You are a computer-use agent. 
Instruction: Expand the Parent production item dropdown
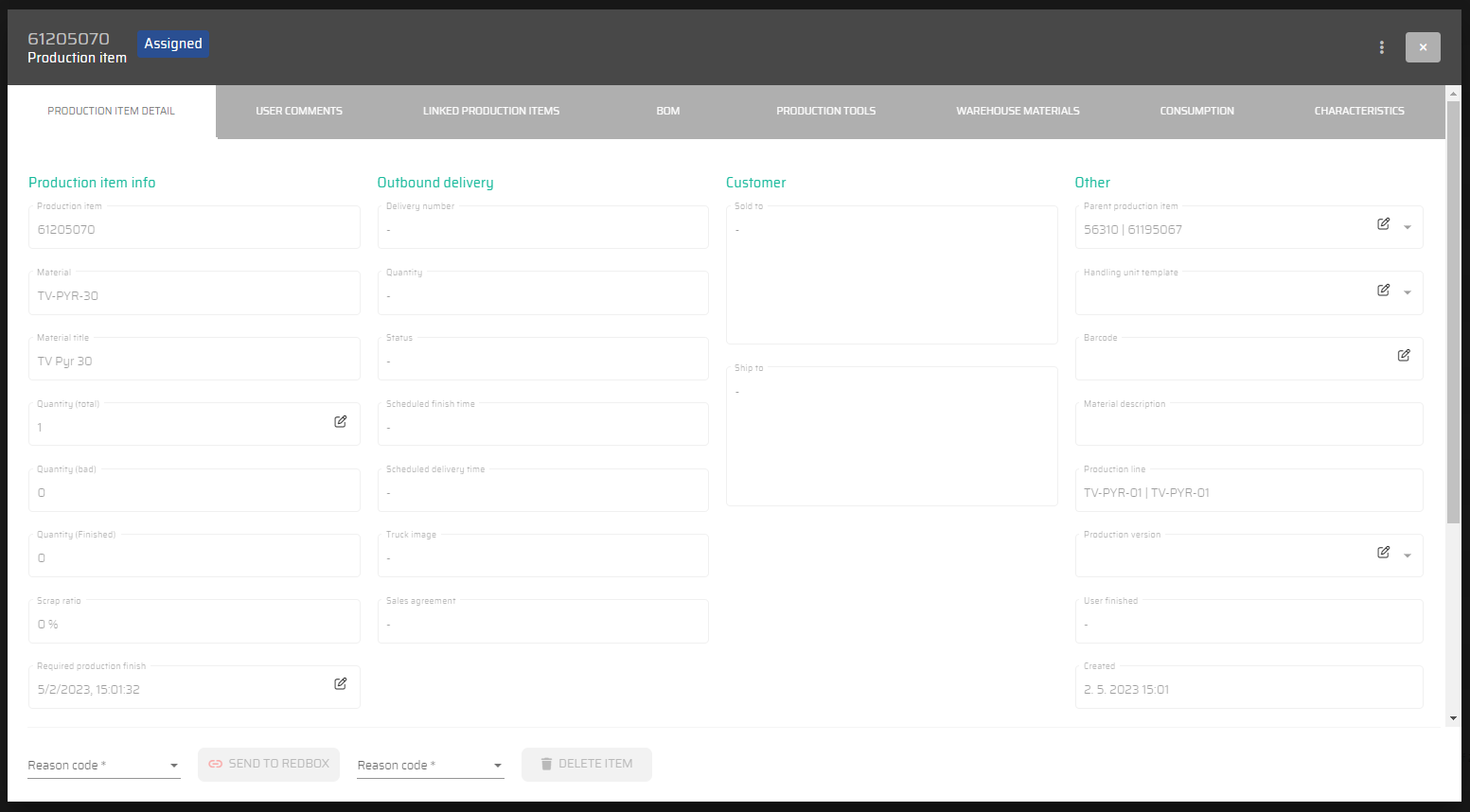(1408, 228)
